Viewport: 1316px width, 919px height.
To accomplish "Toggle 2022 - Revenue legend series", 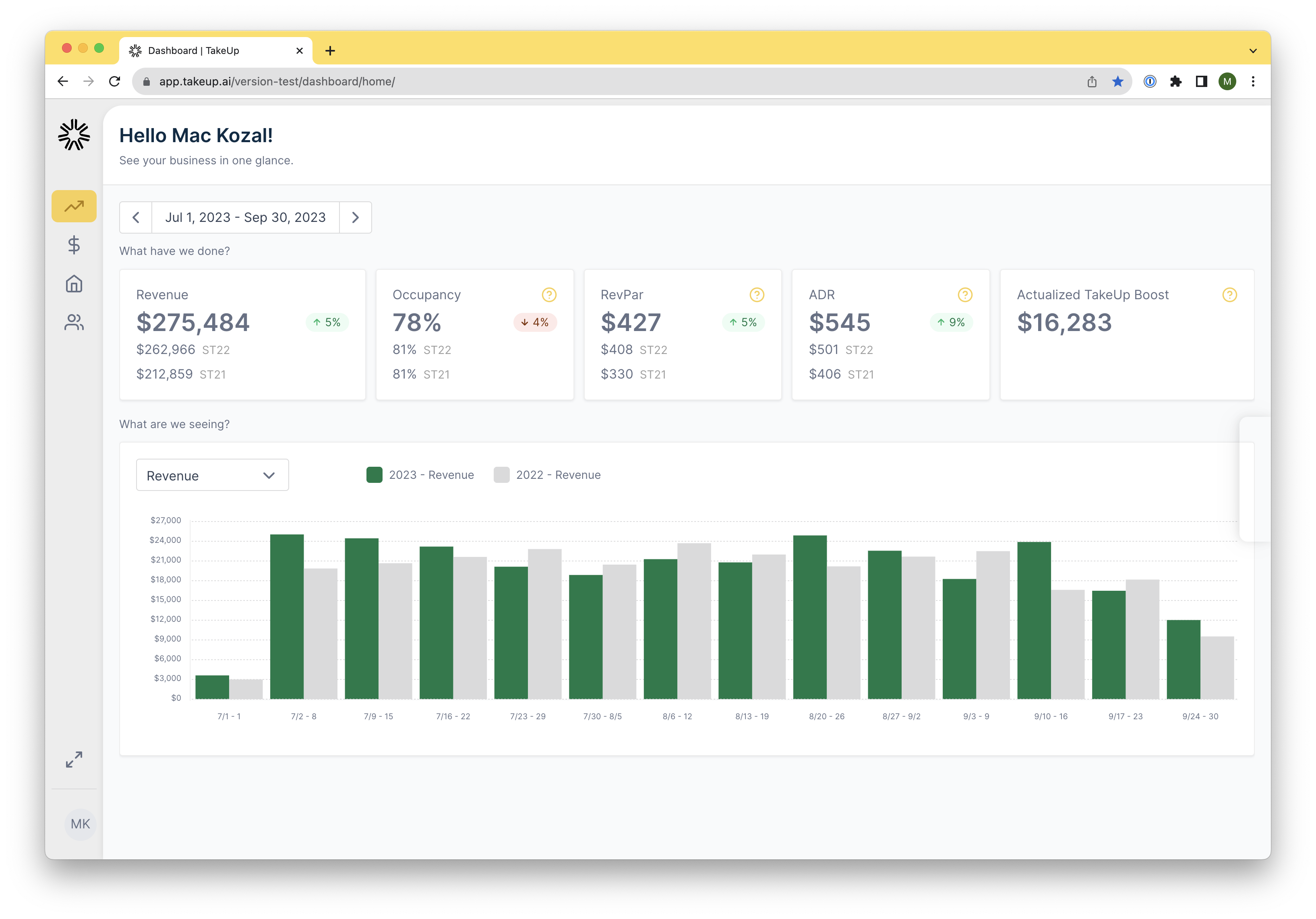I will click(547, 475).
